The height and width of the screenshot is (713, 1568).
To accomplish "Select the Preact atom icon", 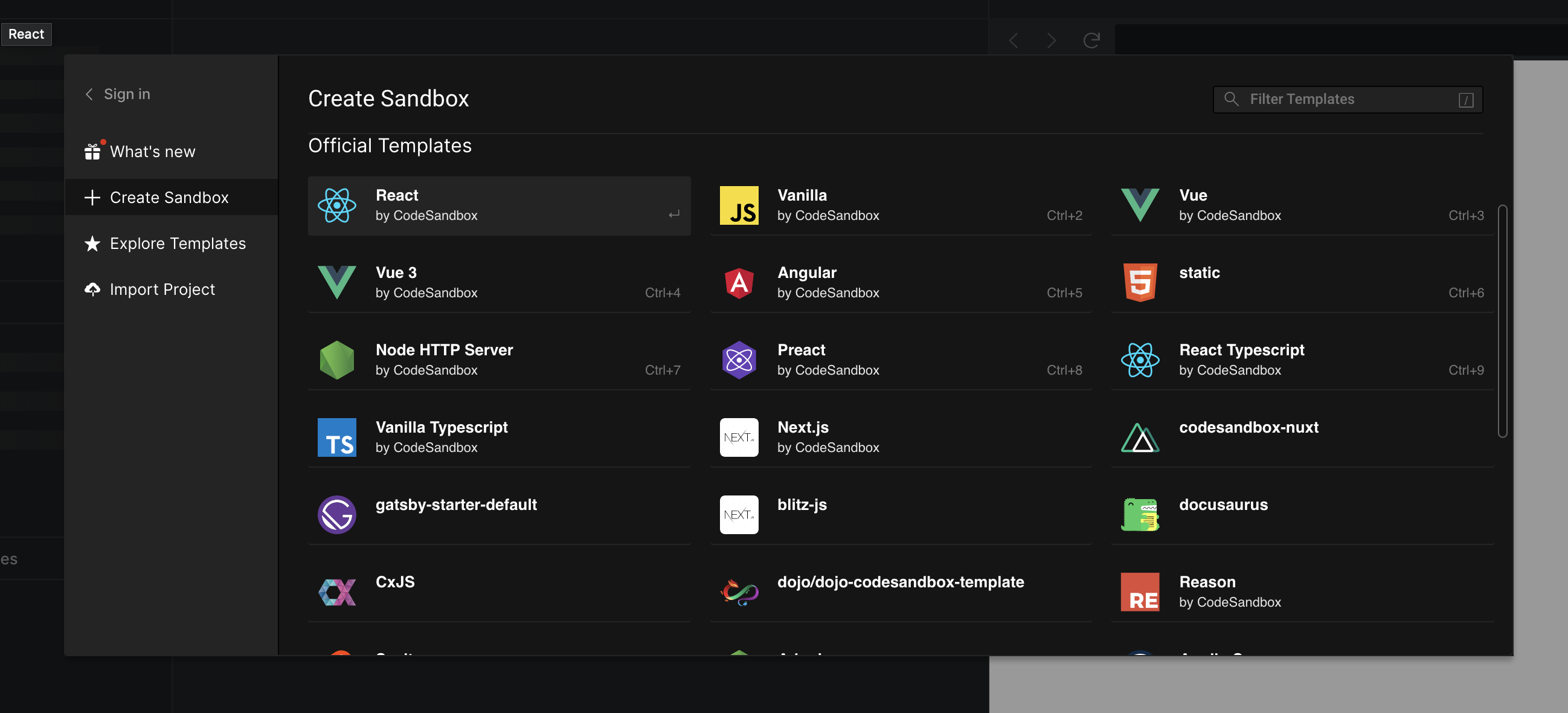I will (738, 360).
